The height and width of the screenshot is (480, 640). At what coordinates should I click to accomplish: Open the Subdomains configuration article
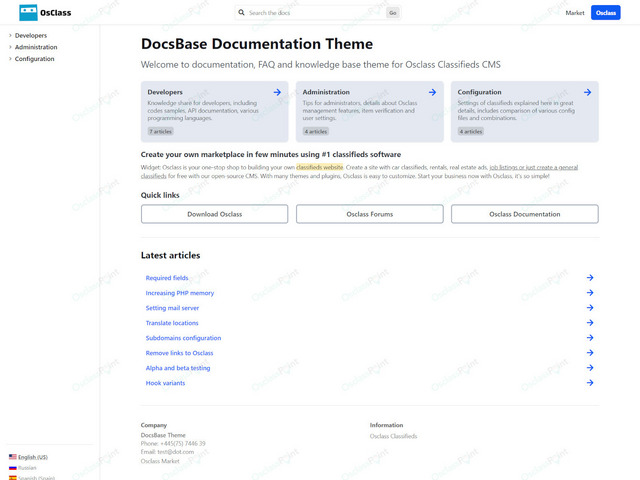point(183,338)
